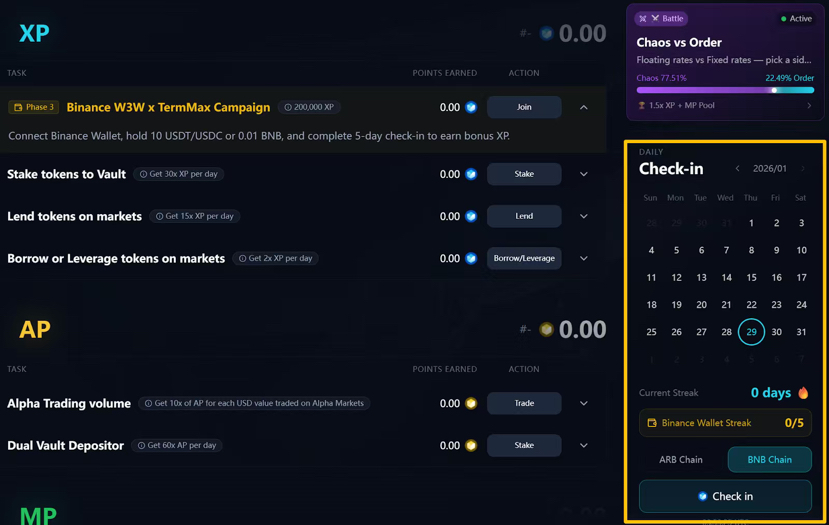
Task: Click the trophy icon beside 1.5x XP + MP Pool
Action: click(642, 105)
